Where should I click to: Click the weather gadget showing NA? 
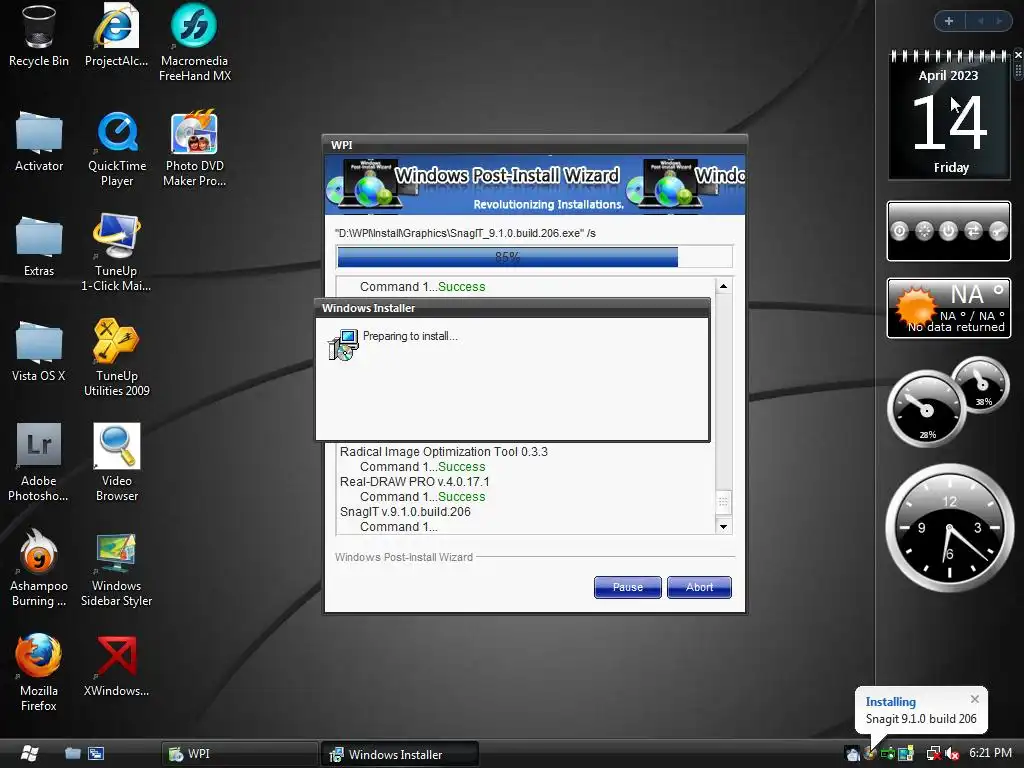[x=949, y=308]
